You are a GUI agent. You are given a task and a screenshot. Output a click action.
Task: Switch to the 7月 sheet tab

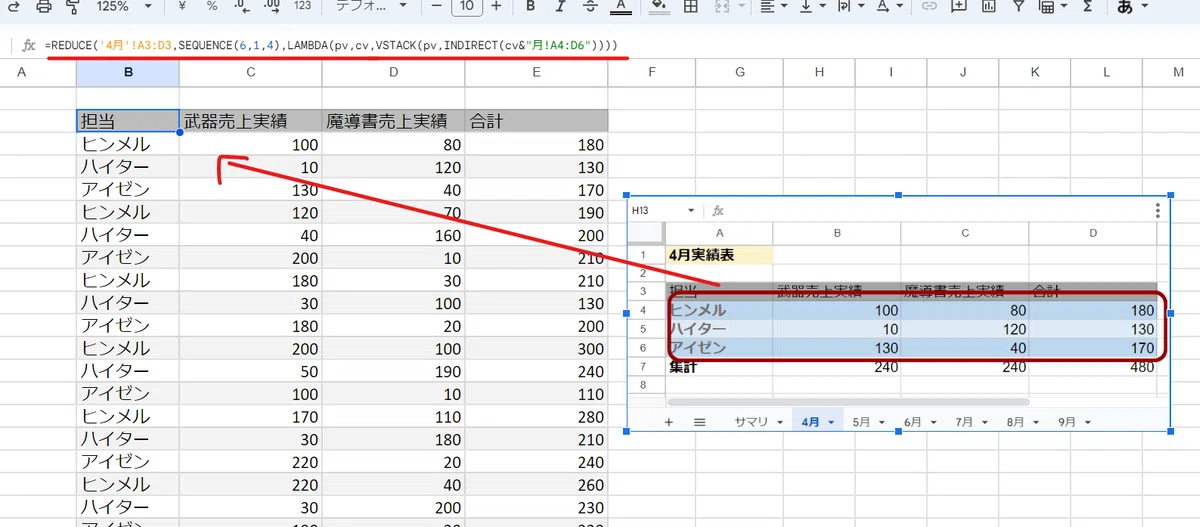pos(971,422)
